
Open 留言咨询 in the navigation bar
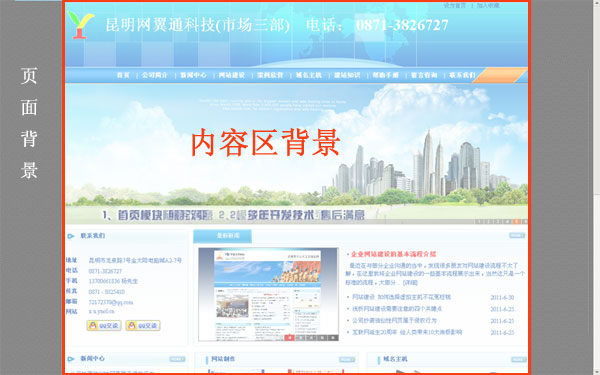pyautogui.click(x=424, y=75)
